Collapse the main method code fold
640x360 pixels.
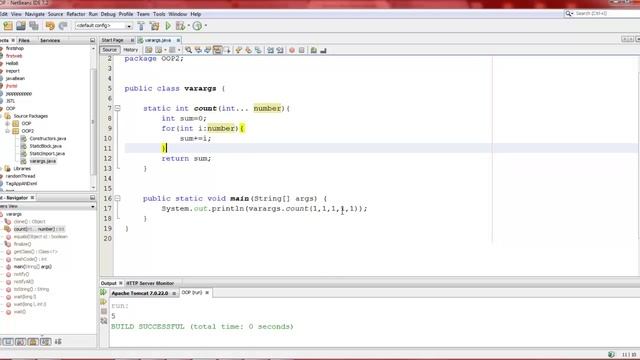[118, 198]
